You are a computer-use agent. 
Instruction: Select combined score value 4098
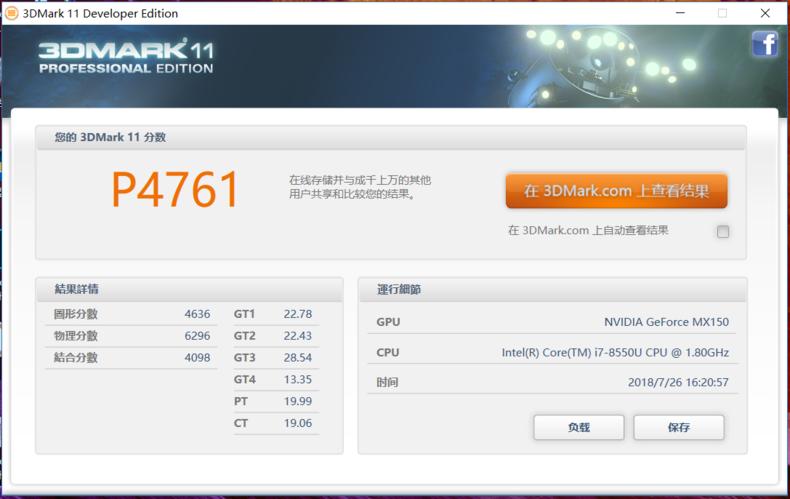197,357
